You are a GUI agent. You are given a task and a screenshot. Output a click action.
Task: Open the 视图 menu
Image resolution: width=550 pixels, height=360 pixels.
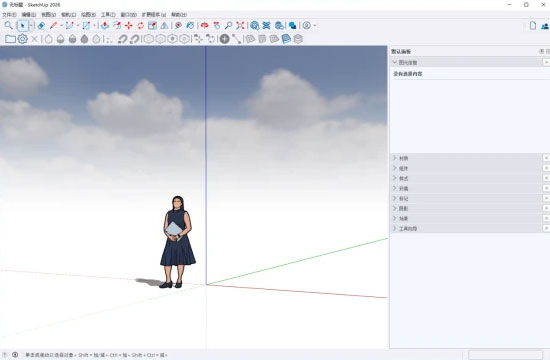point(48,15)
